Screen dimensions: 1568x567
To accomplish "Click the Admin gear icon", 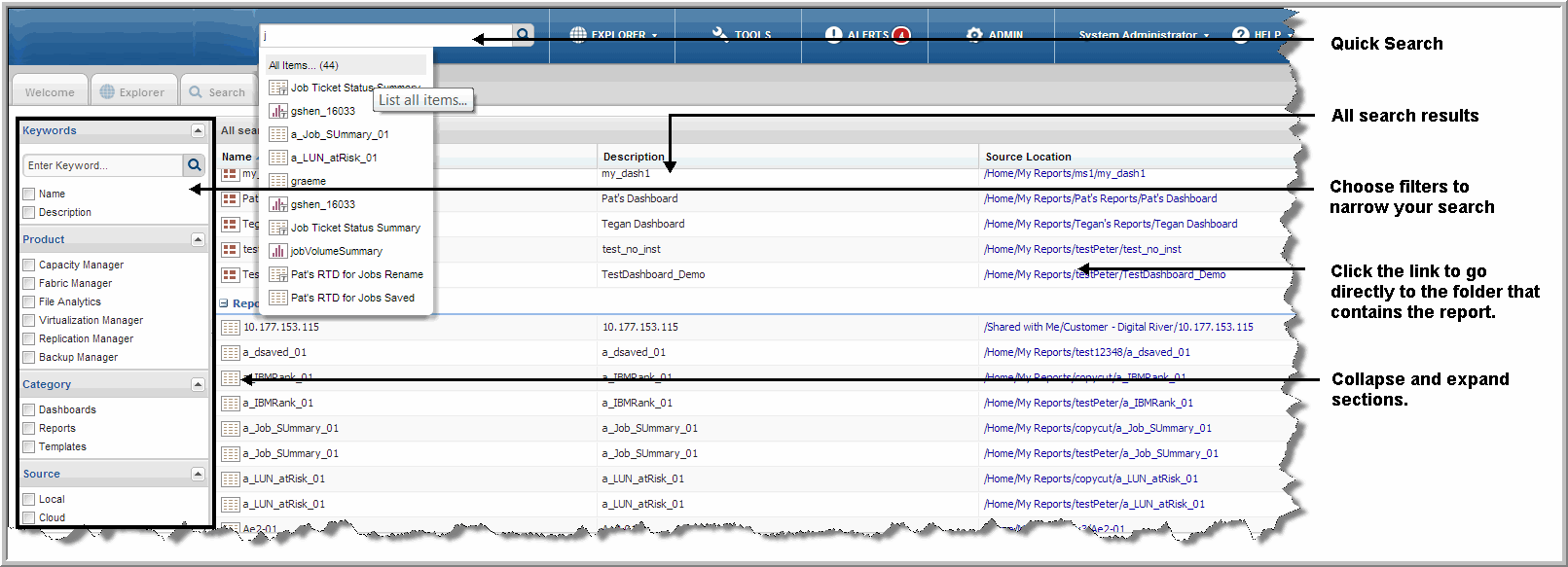I will tap(974, 35).
